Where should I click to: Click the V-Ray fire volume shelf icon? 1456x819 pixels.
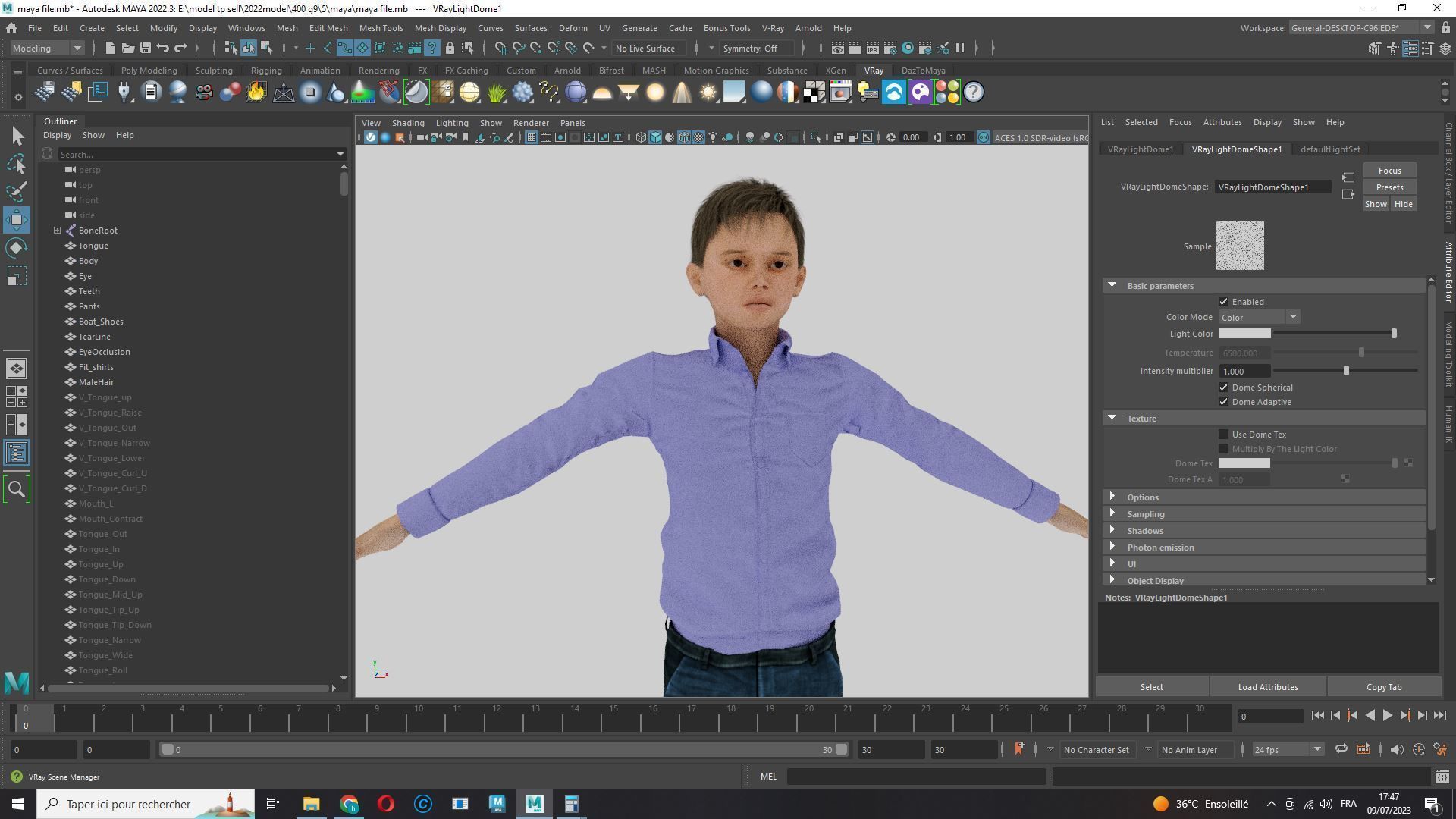coord(256,93)
